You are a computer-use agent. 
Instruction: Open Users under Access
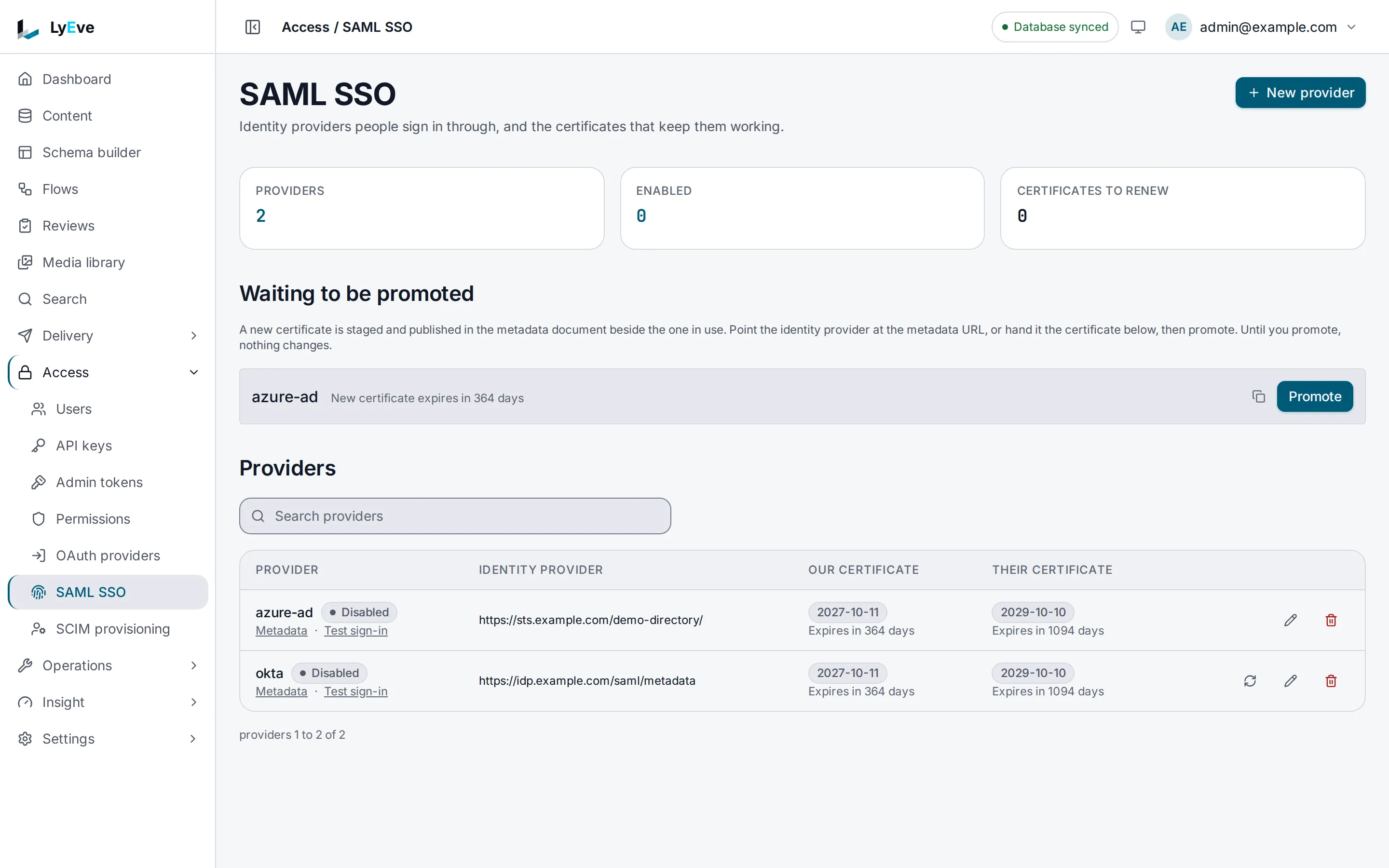(108, 409)
